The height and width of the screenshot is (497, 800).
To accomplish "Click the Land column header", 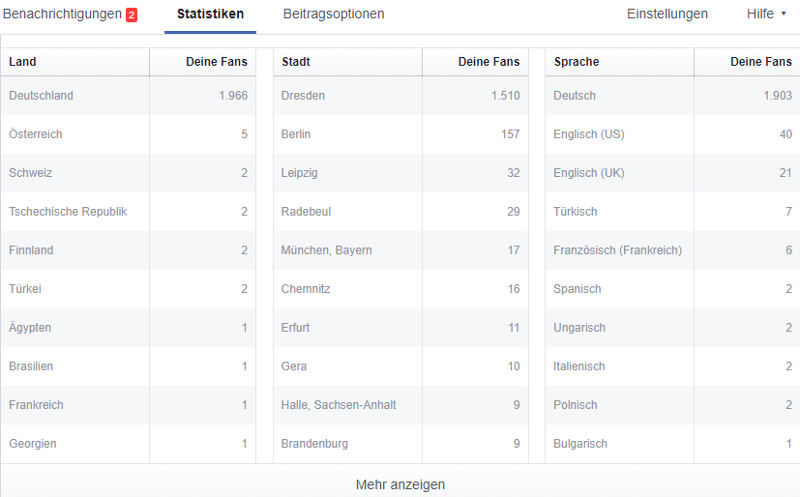I will pos(23,62).
